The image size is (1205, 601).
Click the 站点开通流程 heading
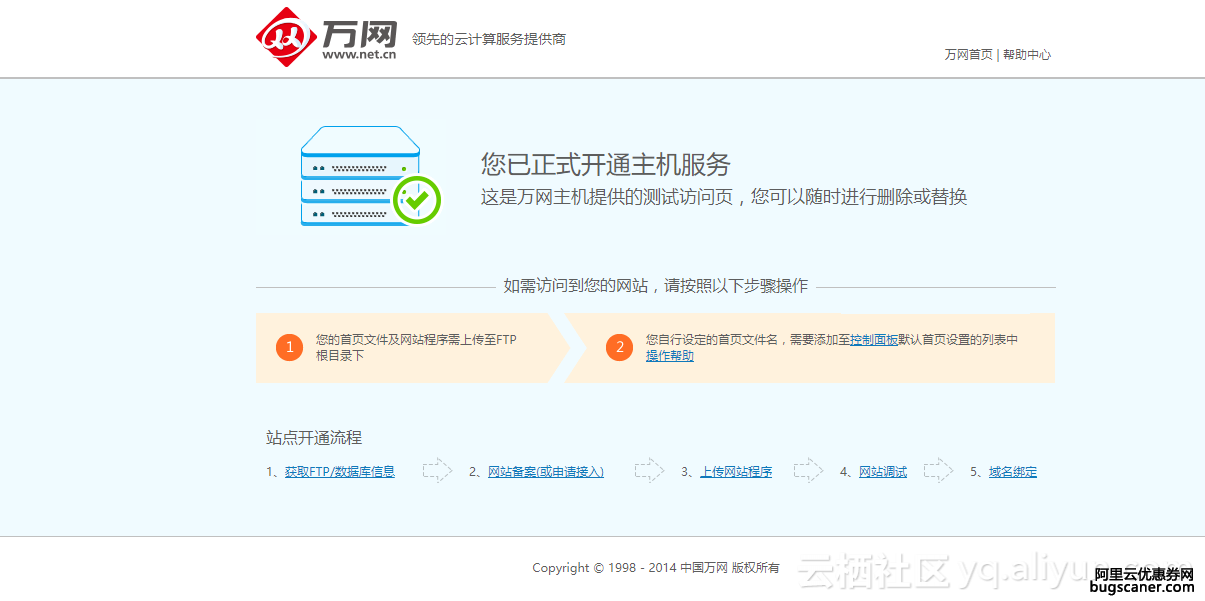314,438
